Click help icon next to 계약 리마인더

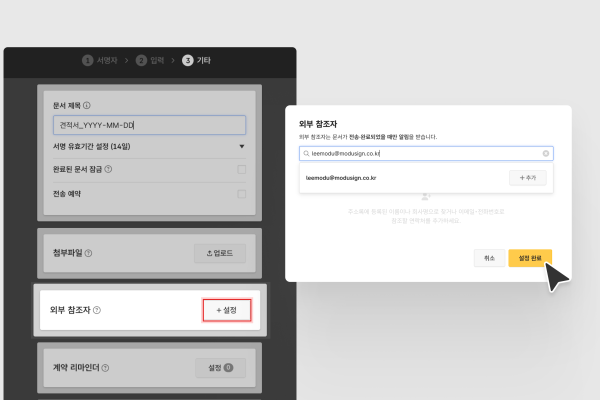coord(105,369)
